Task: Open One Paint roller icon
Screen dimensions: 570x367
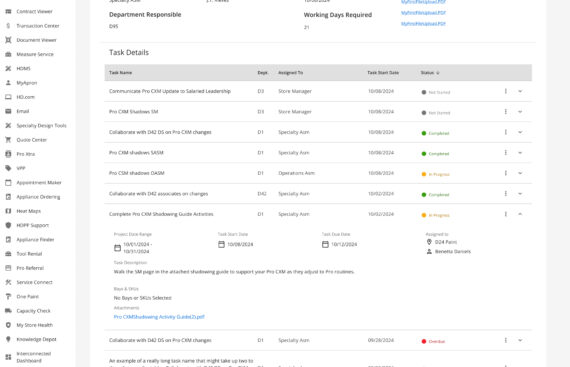Action: pos(8,297)
